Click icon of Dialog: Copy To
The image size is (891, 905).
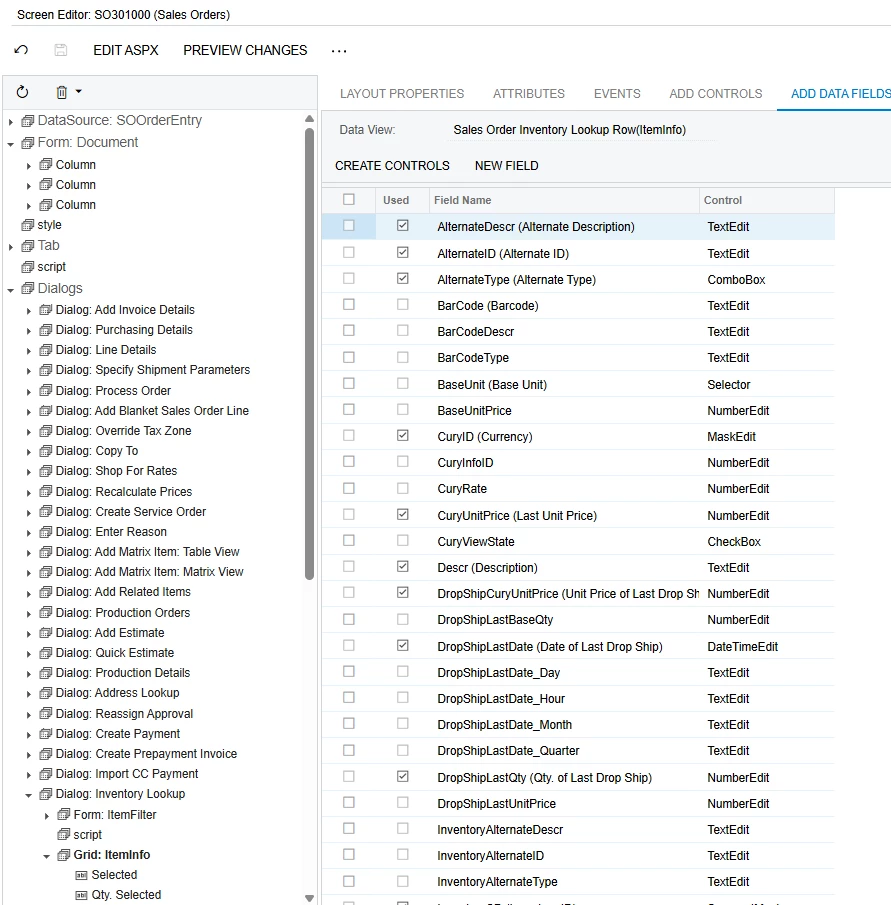coord(46,451)
